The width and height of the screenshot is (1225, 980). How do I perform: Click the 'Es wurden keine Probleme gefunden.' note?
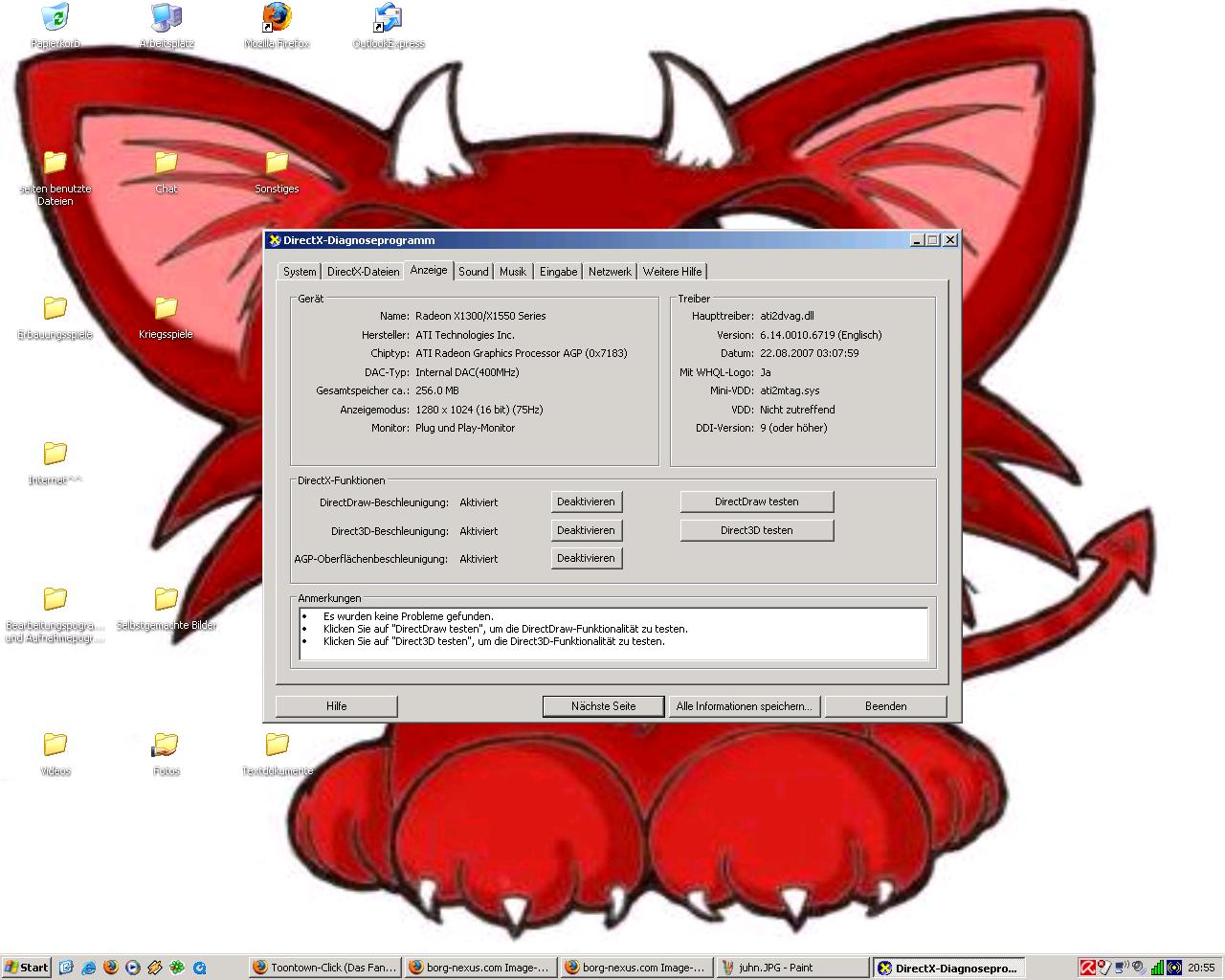click(409, 616)
